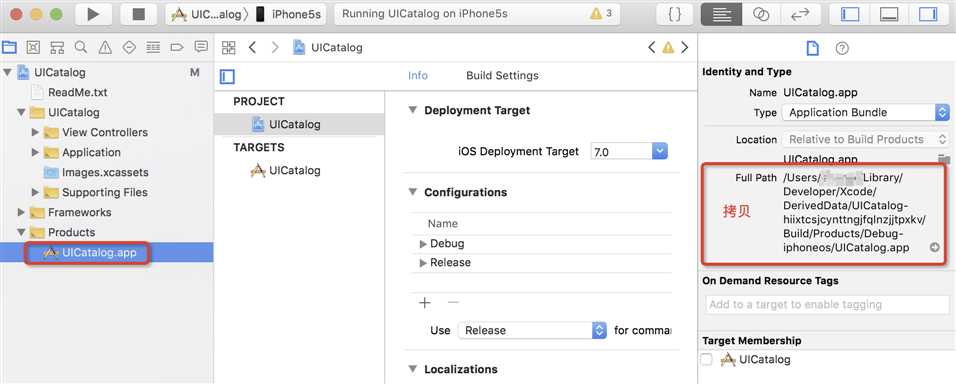Go forward in editor history
The width and height of the screenshot is (956, 384).
(275, 48)
